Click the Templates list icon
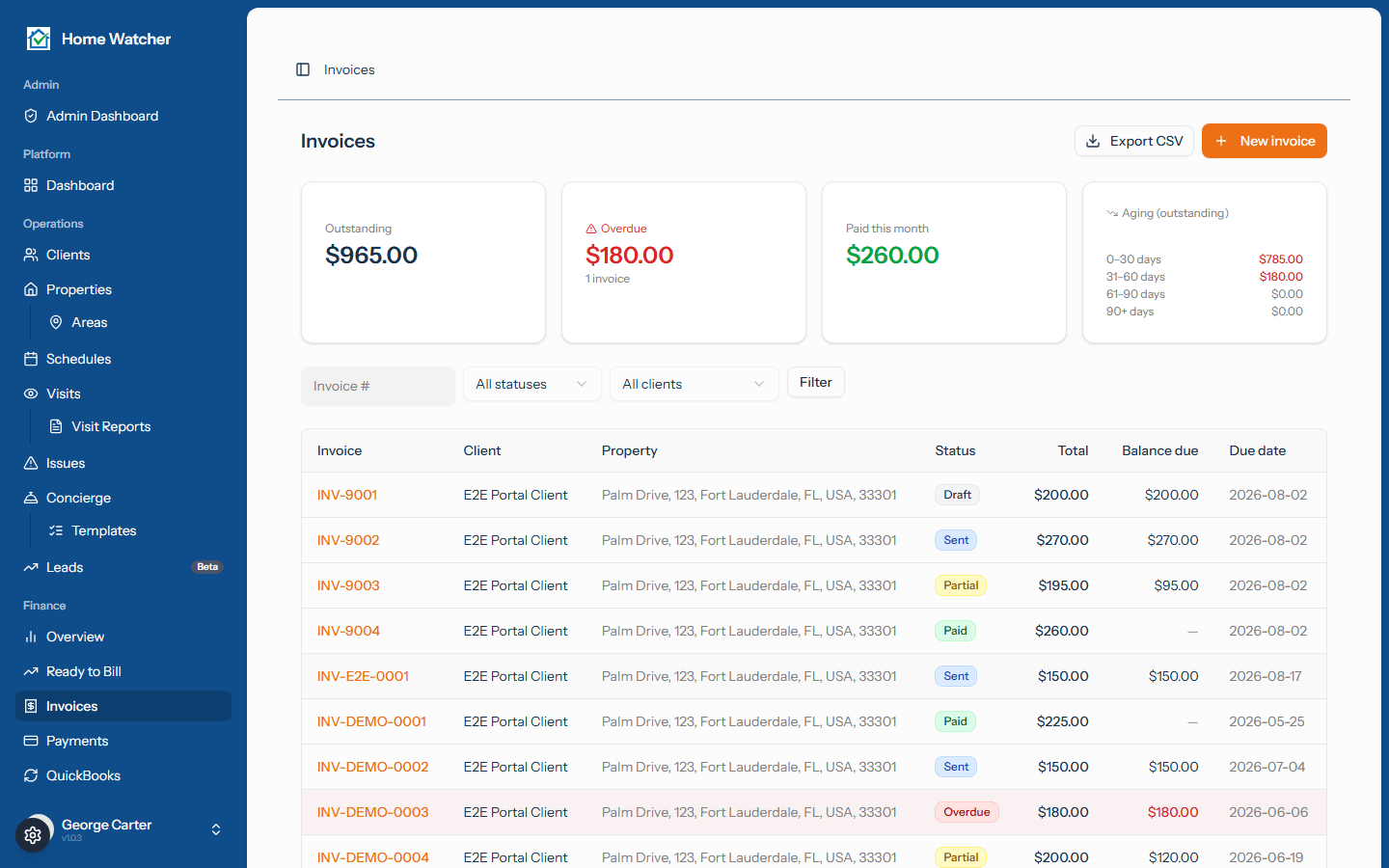The height and width of the screenshot is (868, 1389). [56, 530]
